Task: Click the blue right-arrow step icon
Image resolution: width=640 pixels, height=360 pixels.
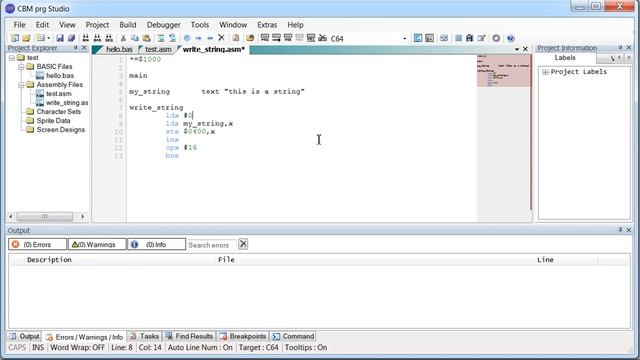Action: [x=198, y=38]
